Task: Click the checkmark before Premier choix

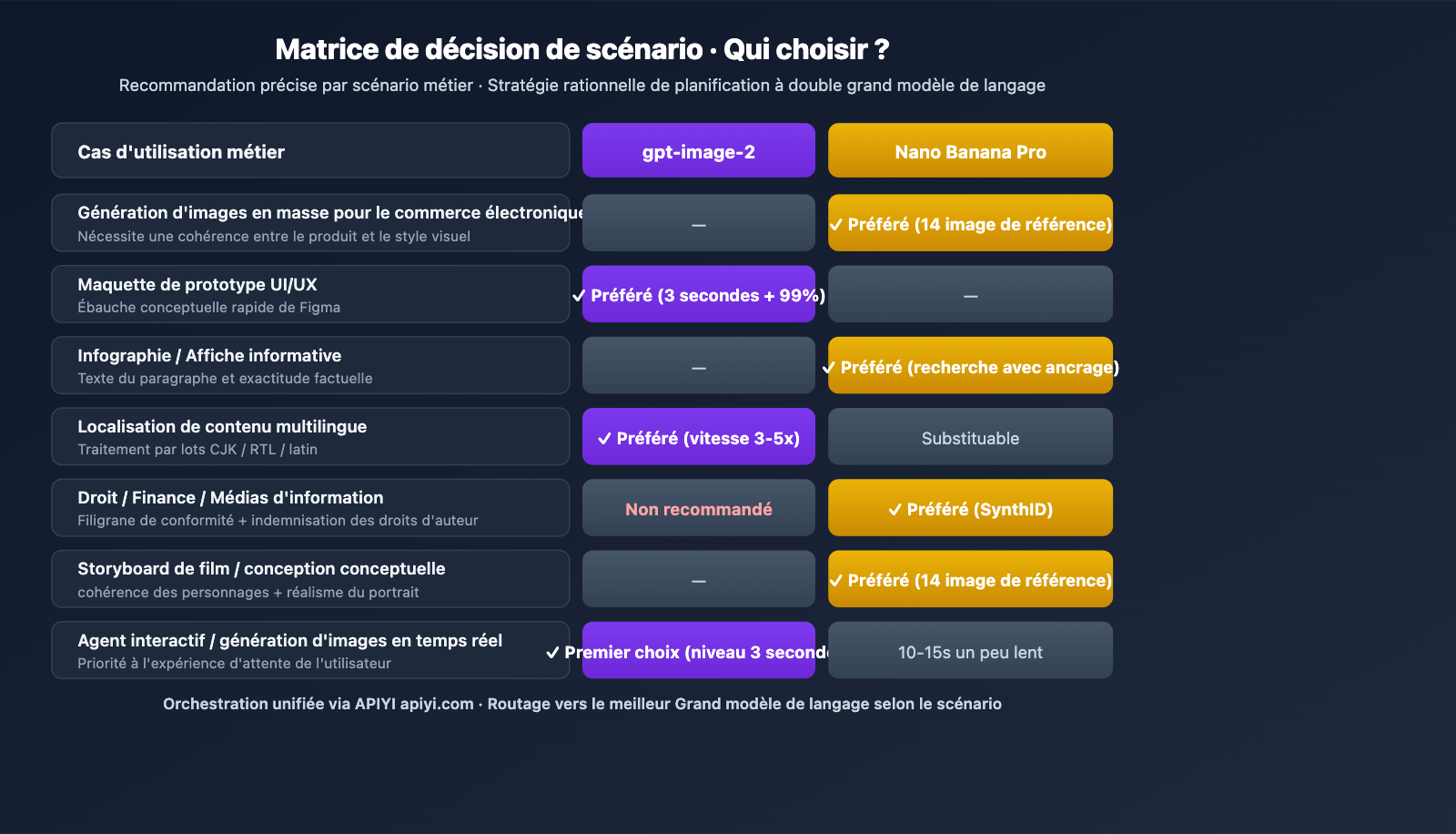Action: tap(552, 653)
